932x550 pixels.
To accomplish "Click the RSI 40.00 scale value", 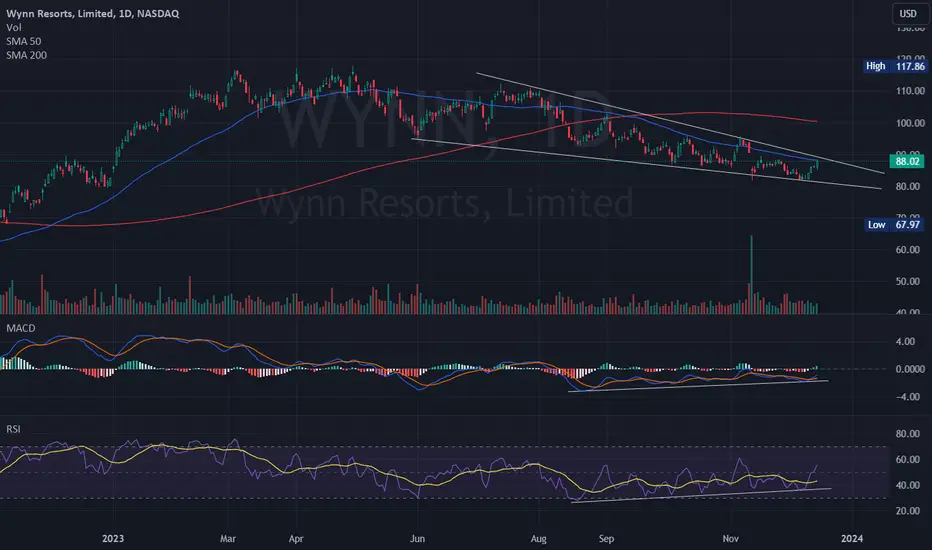I will [x=908, y=485].
